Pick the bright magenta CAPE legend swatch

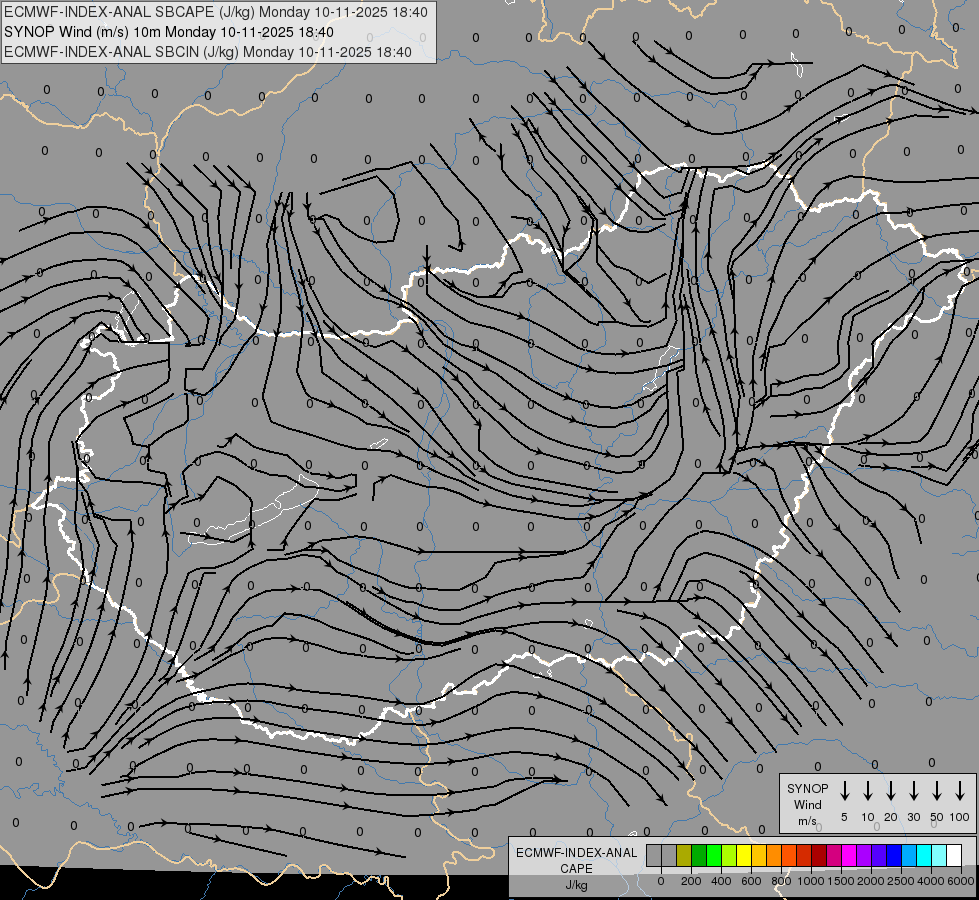pos(850,855)
